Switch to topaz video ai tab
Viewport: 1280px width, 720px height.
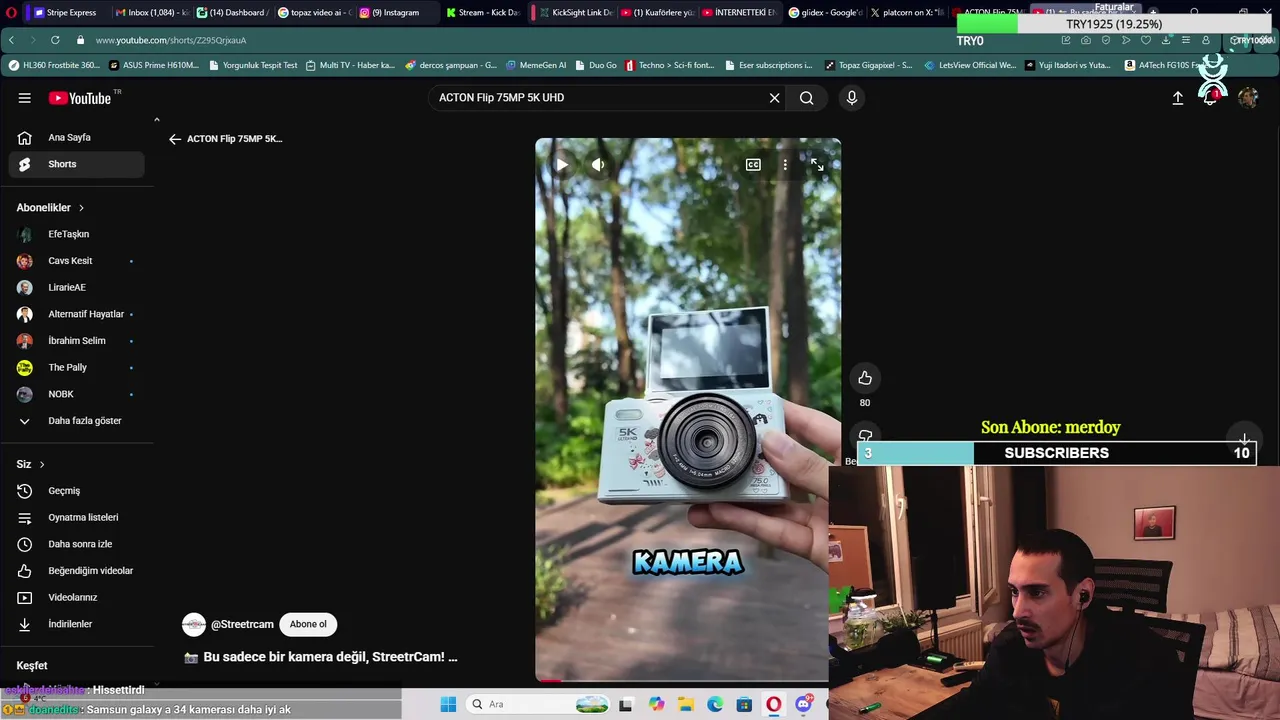tap(312, 12)
